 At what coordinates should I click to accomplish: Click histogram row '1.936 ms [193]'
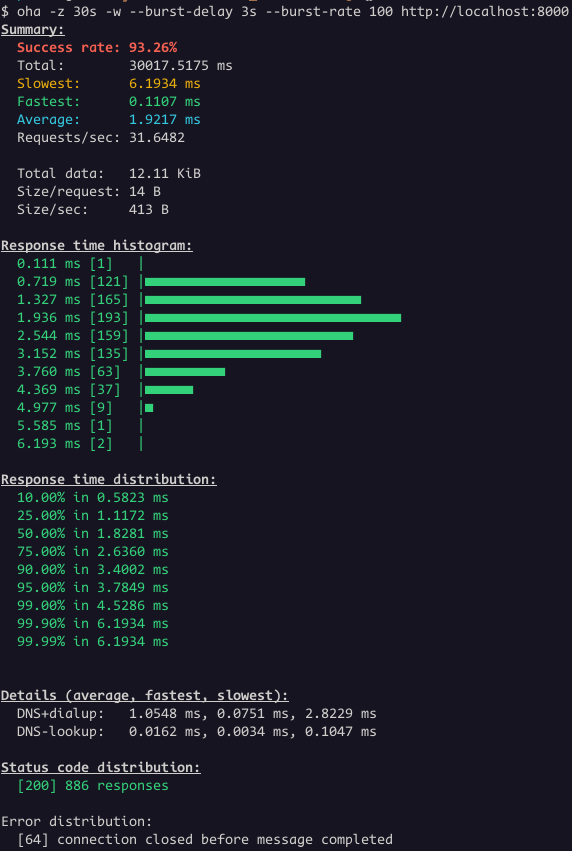[209, 317]
